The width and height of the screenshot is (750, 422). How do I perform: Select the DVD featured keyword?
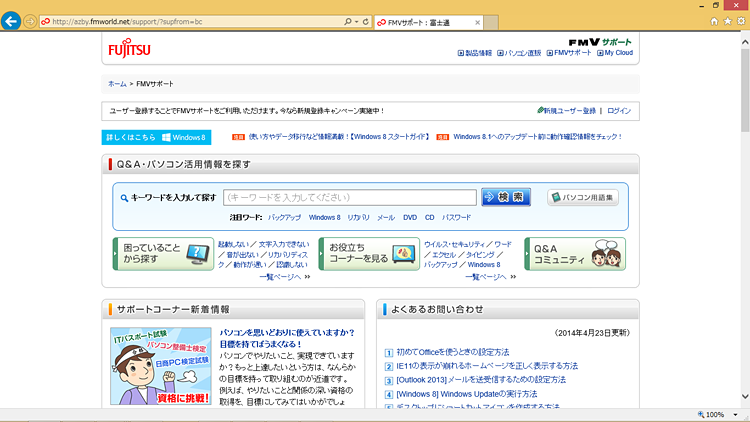(x=410, y=217)
